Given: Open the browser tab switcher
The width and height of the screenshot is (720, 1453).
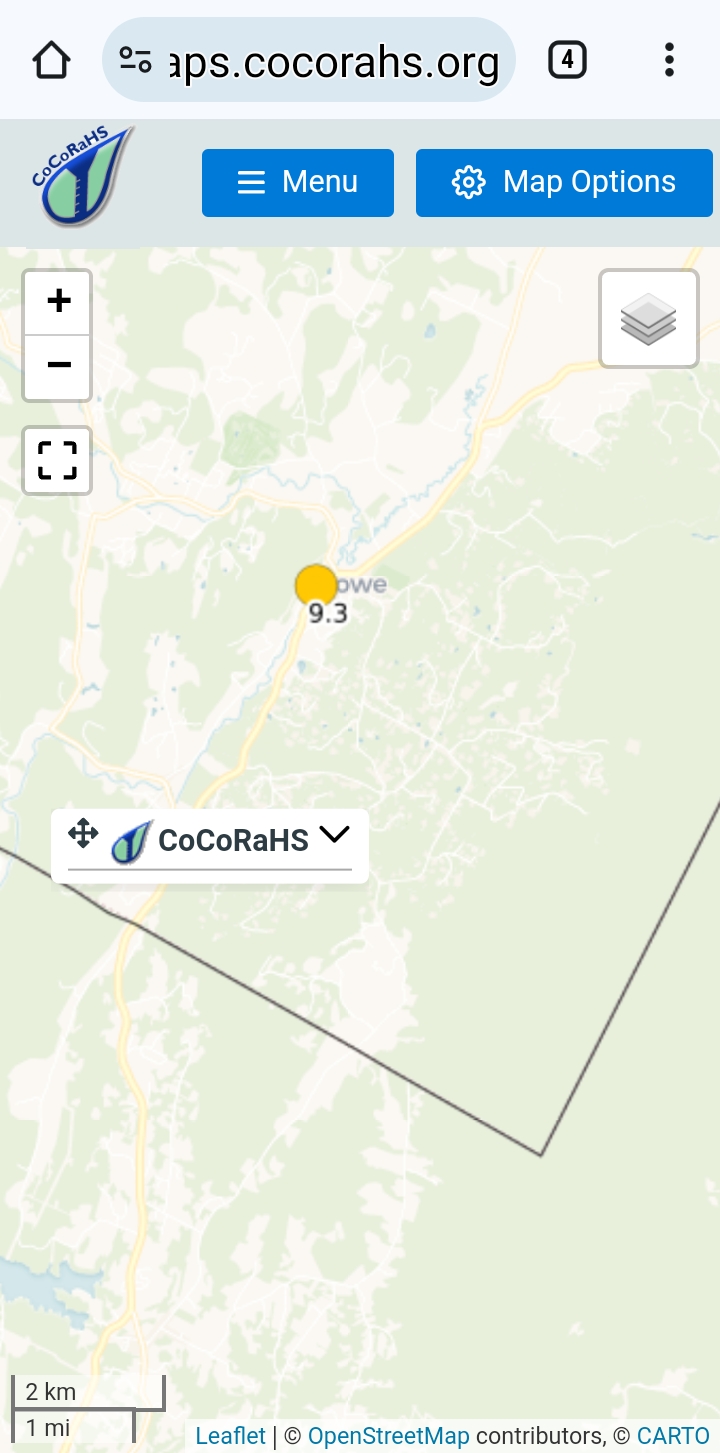Looking at the screenshot, I should 567,60.
